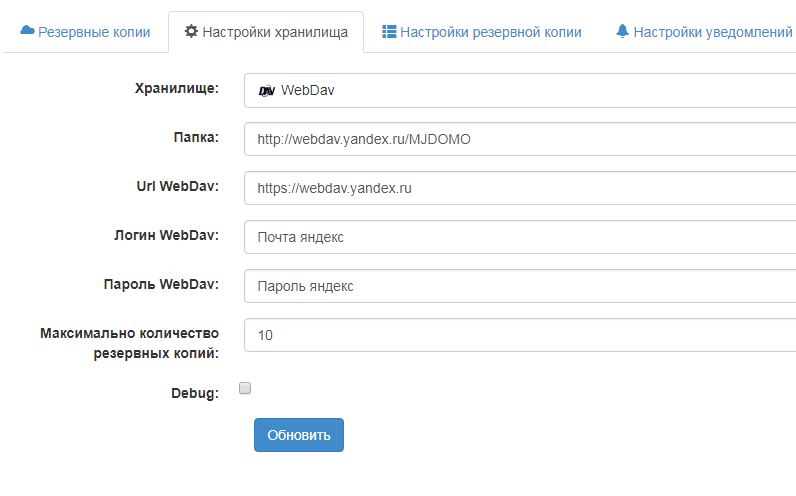The height and width of the screenshot is (496, 796).
Task: Click the WebDav logo icon in the storage selector
Action: pyautogui.click(x=267, y=91)
